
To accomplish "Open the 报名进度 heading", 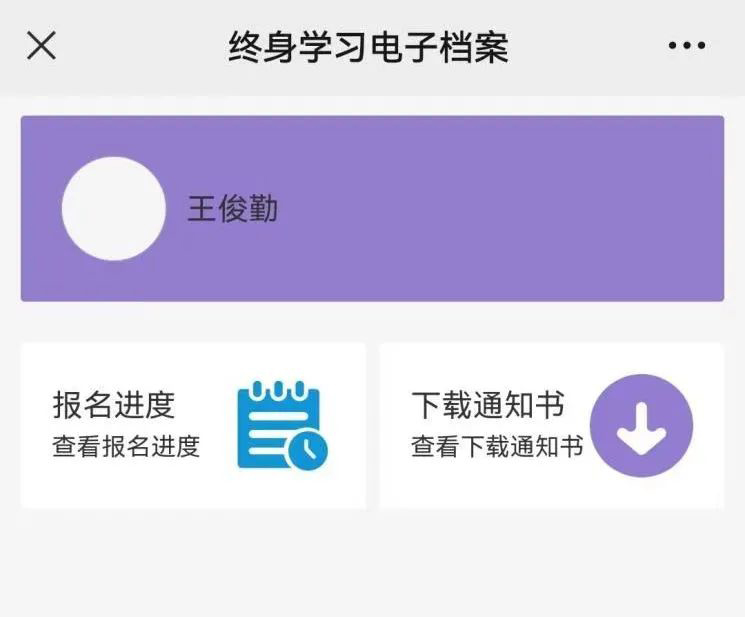I will point(114,405).
